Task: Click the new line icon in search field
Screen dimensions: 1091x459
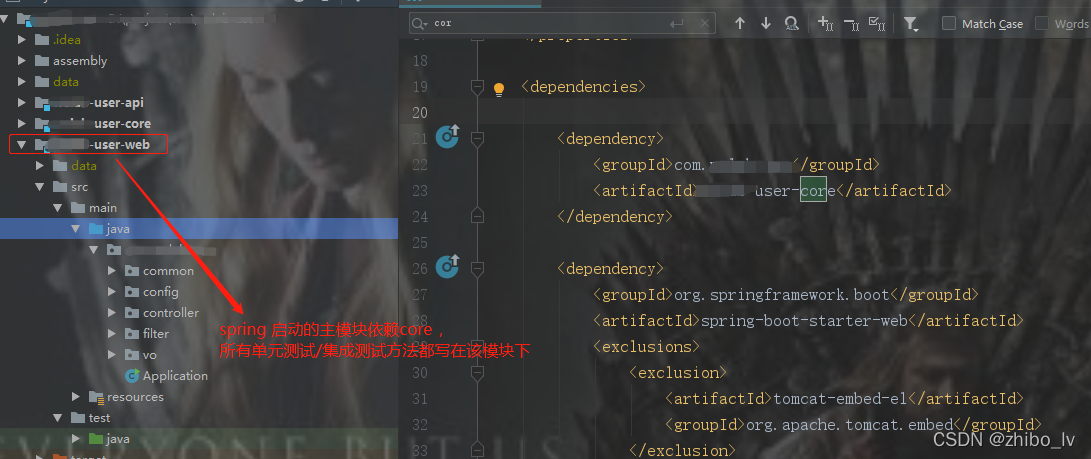Action: [676, 24]
